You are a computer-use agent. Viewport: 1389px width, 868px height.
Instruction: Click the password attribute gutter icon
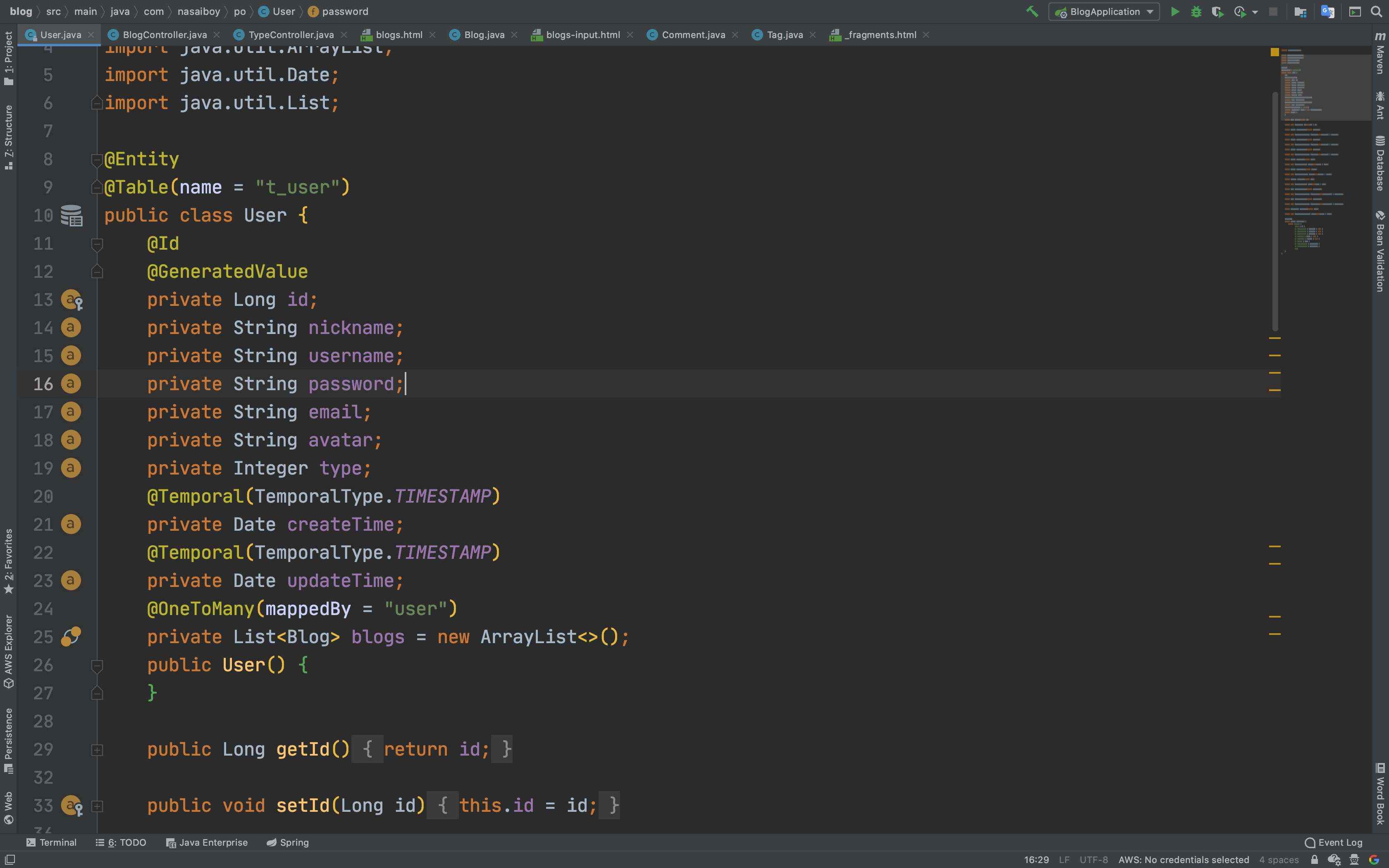pos(71,384)
